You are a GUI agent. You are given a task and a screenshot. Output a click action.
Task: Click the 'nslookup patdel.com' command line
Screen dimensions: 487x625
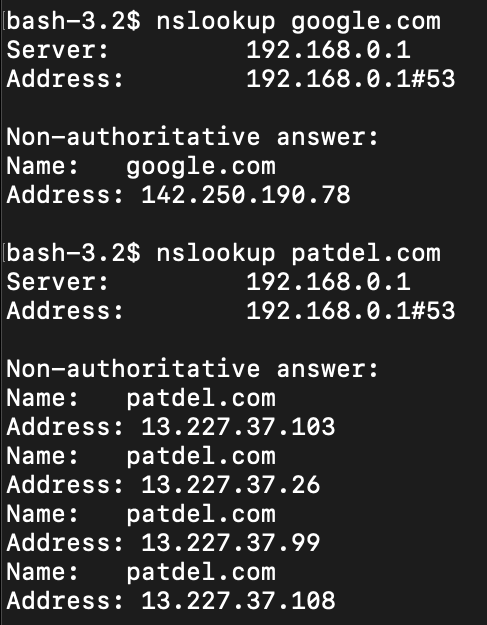tap(224, 254)
